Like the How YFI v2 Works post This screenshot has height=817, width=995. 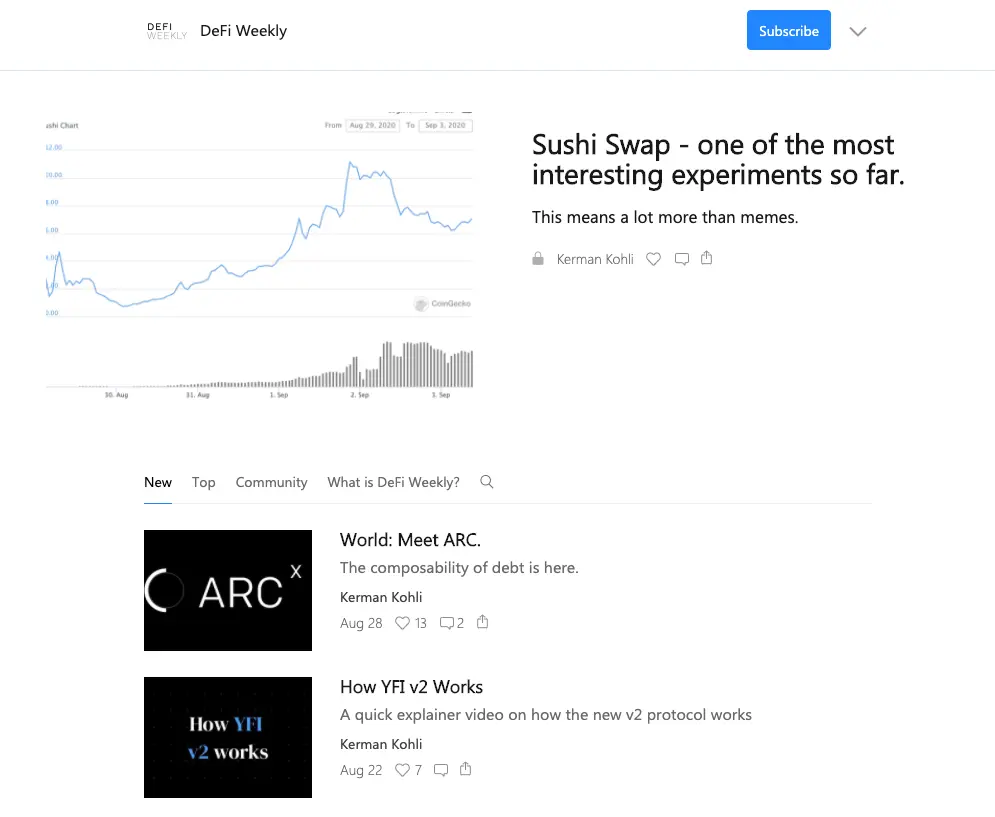click(x=408, y=770)
